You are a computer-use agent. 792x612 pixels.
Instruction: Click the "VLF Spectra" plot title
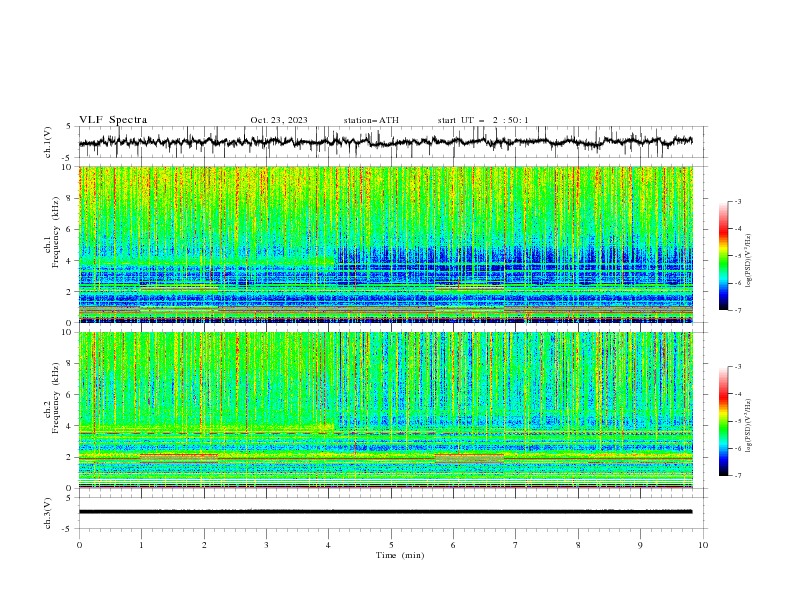(x=113, y=120)
